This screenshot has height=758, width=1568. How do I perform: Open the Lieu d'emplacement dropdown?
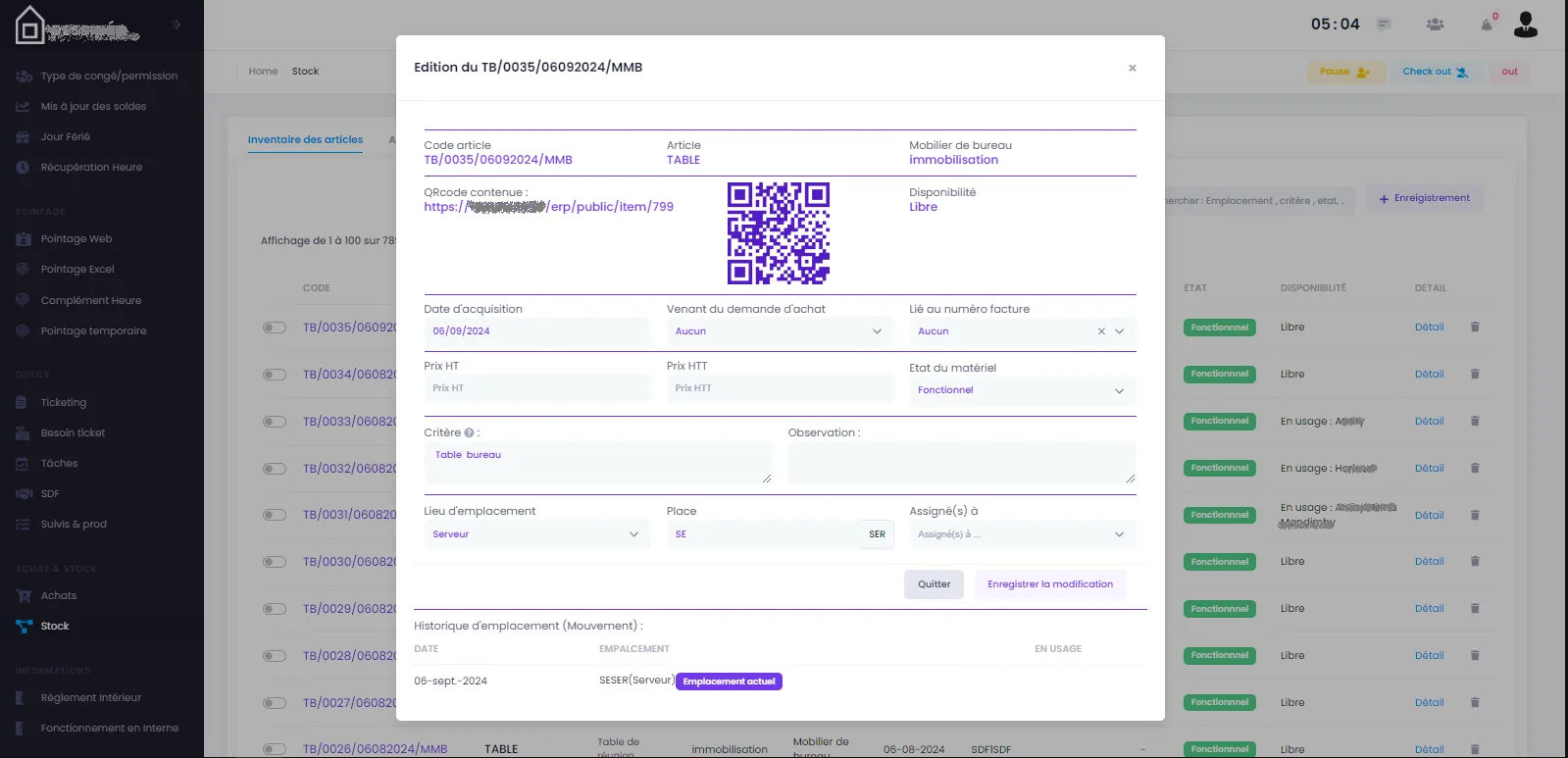(x=536, y=534)
